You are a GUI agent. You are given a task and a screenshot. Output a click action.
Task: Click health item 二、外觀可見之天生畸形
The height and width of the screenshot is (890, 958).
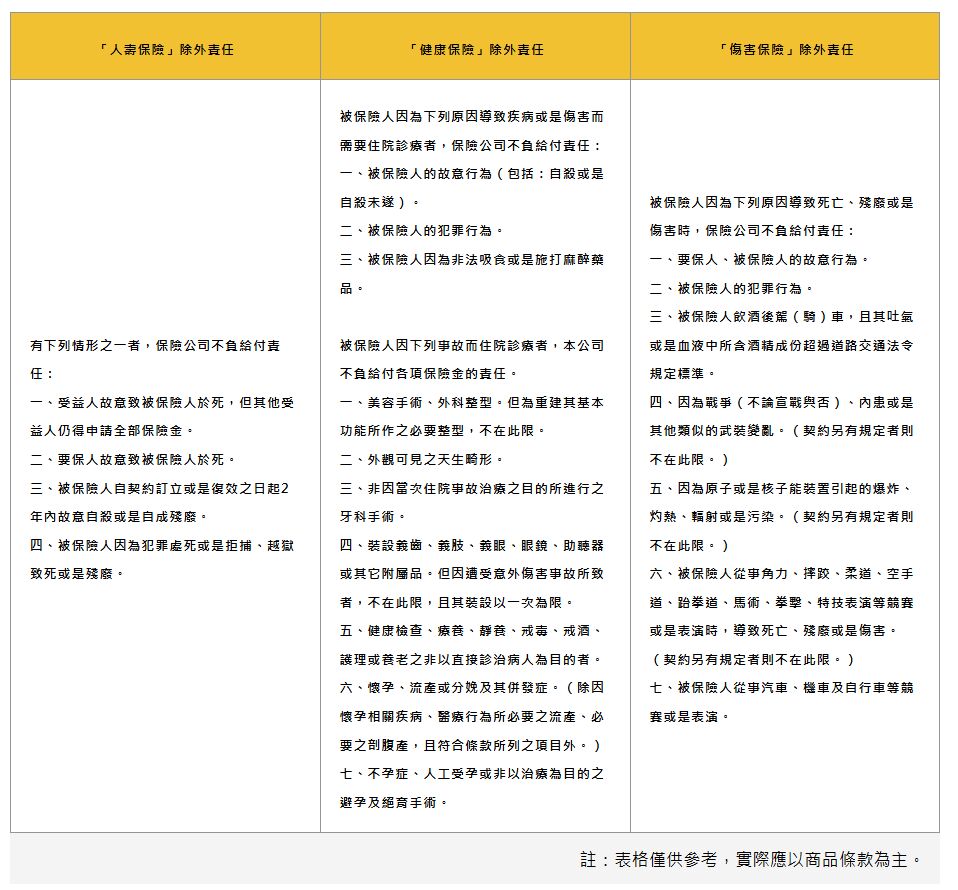pyautogui.click(x=421, y=460)
